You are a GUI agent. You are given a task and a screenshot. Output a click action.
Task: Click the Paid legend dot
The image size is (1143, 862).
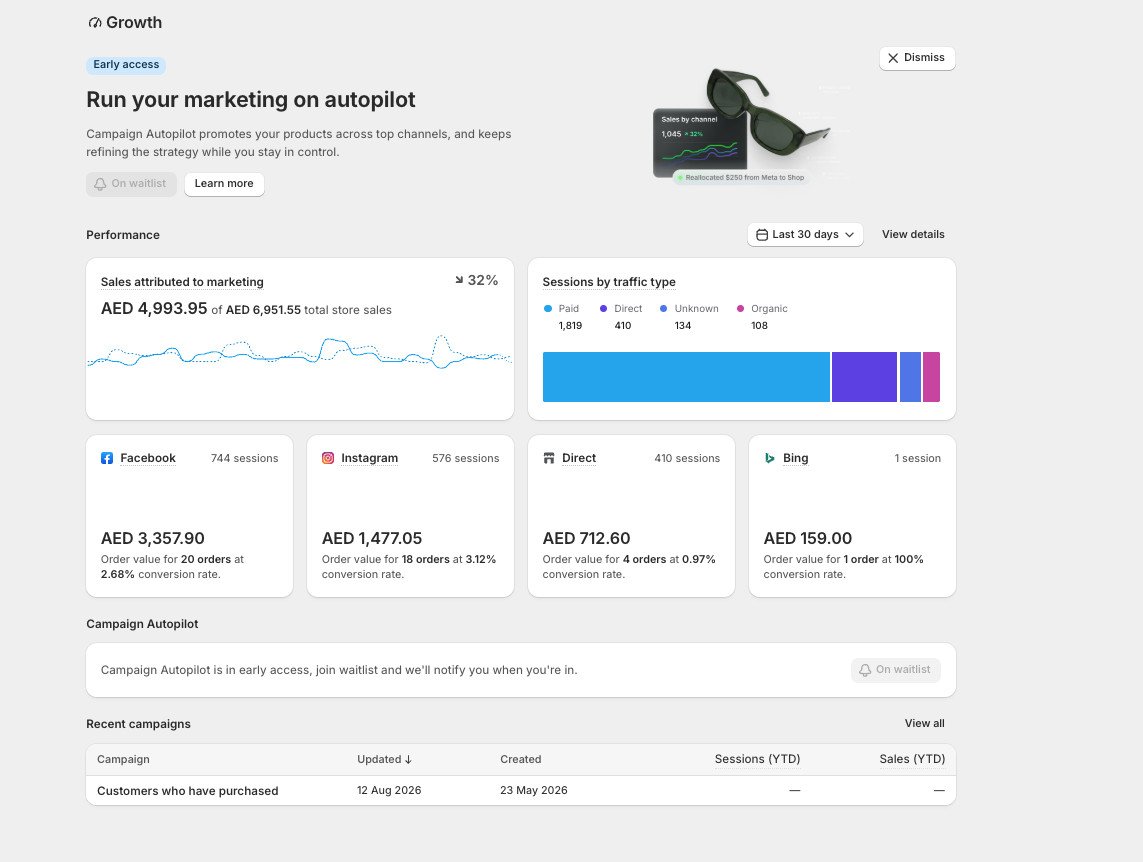pos(548,309)
